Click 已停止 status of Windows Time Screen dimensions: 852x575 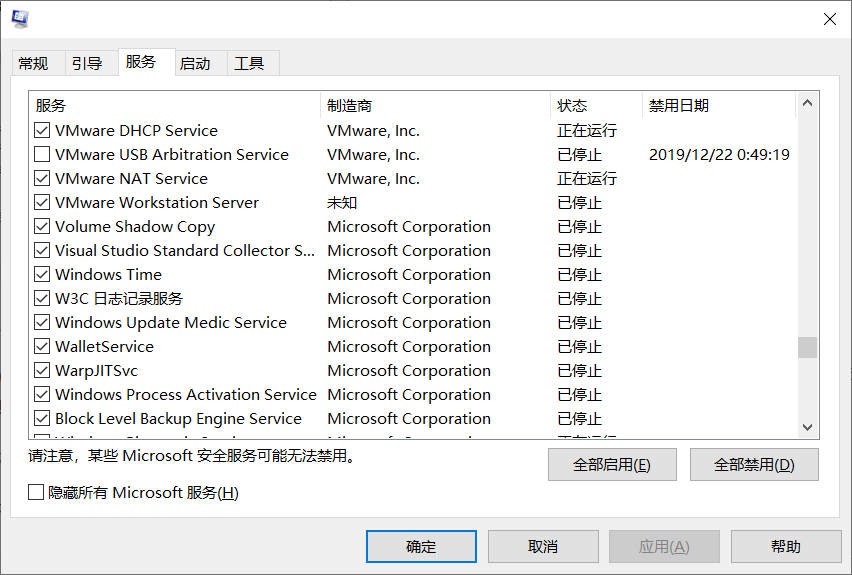click(579, 274)
